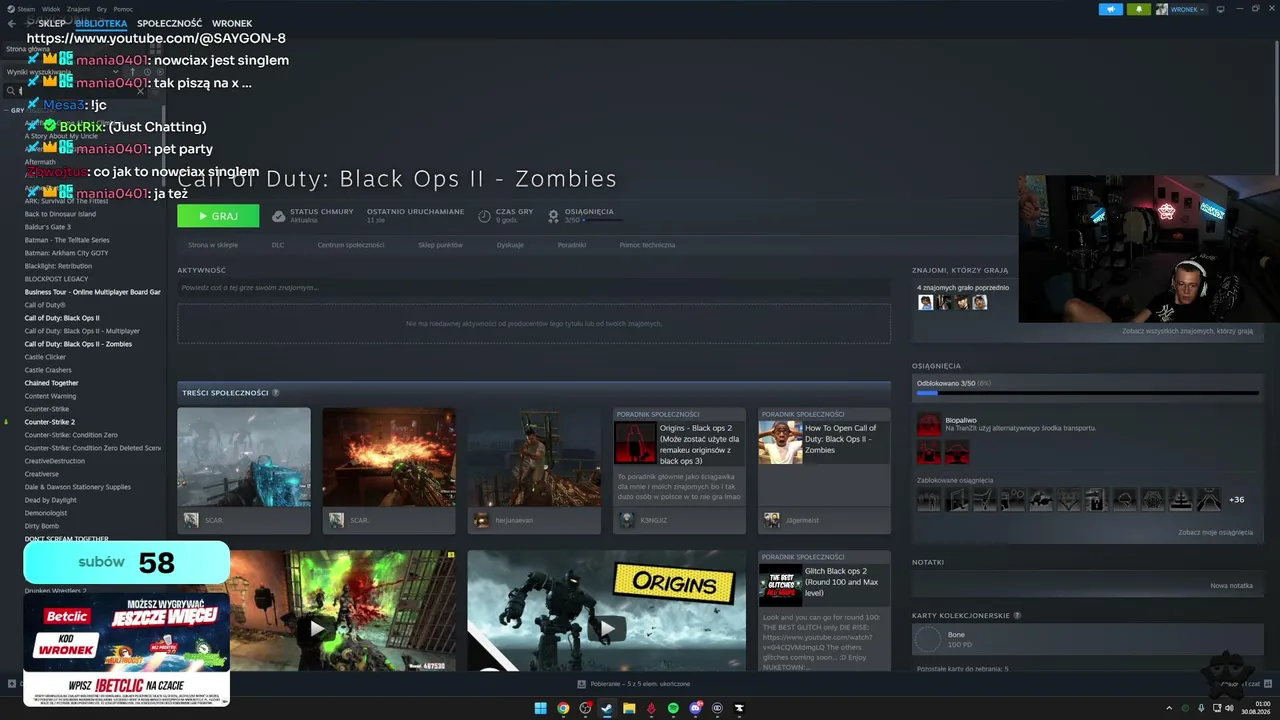The image size is (1280, 720).
Task: Open Glitch Black ops 2 guide
Action: 824,610
